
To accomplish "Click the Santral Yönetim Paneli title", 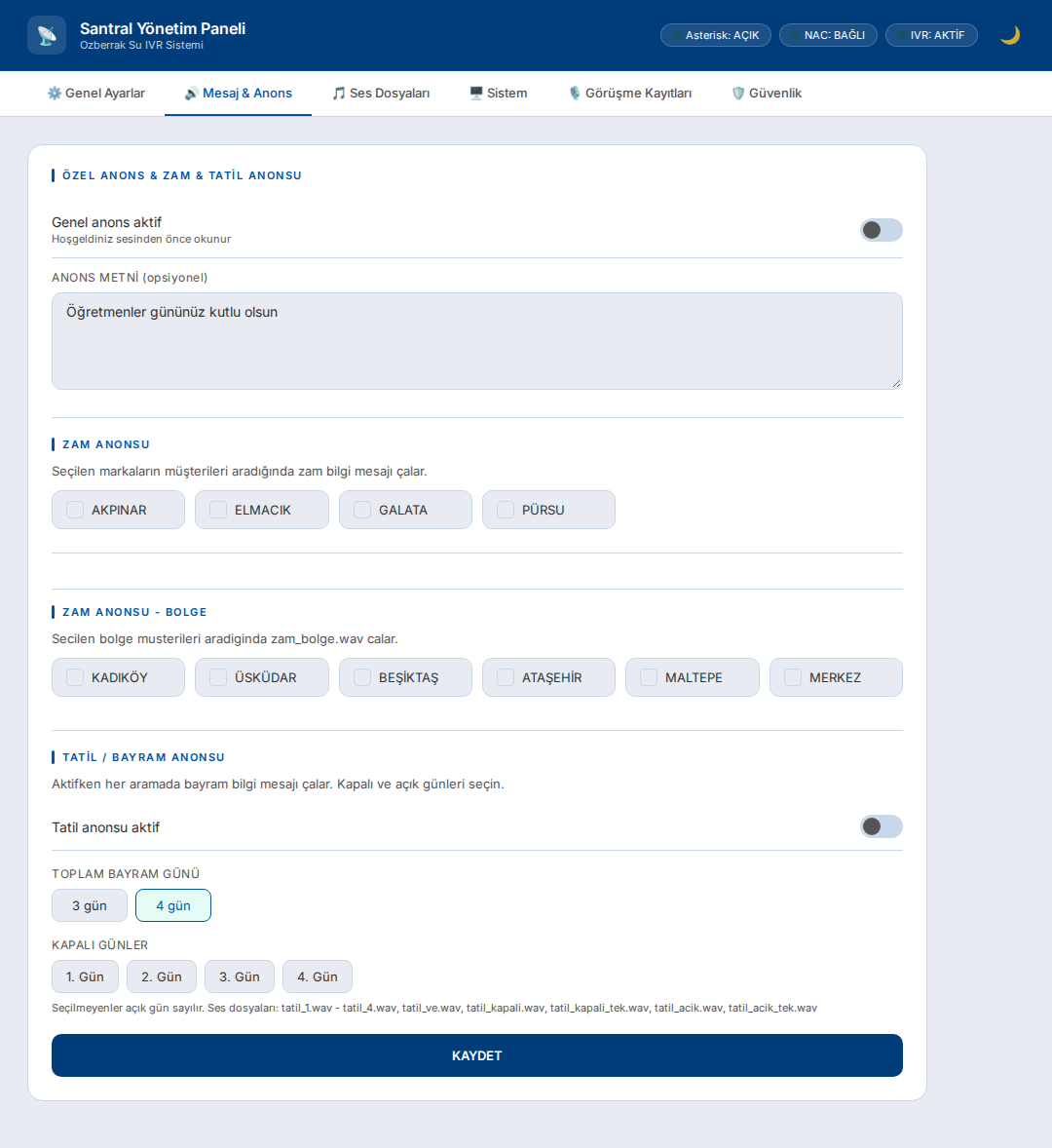I will 163,28.
